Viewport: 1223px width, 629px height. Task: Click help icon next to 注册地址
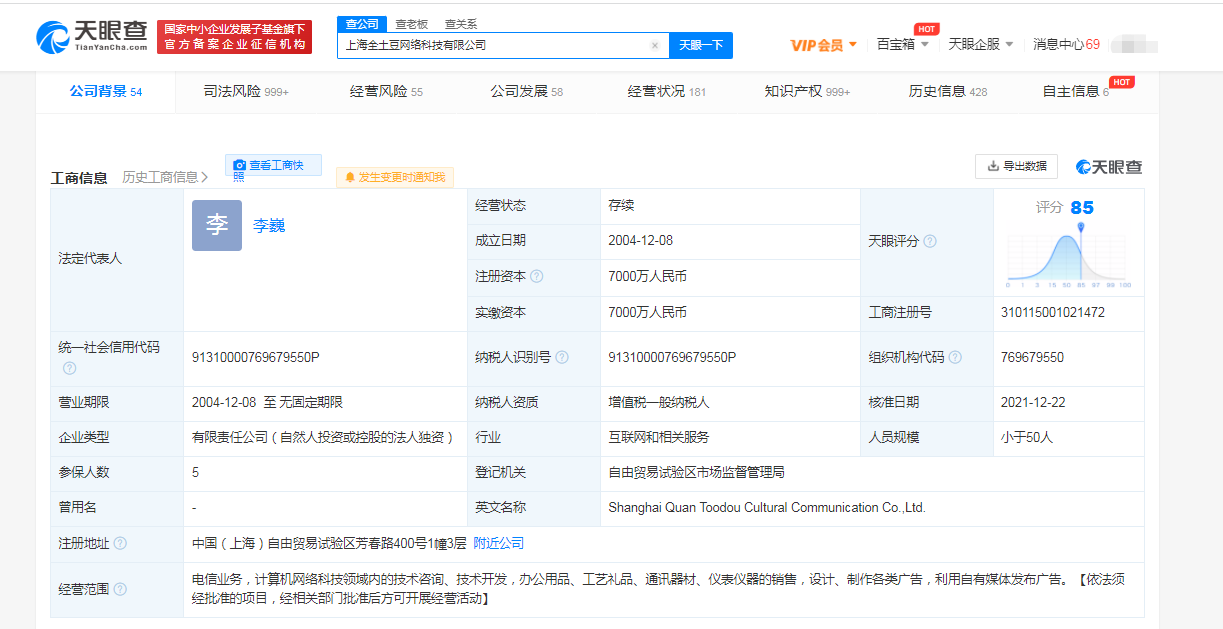(x=120, y=544)
